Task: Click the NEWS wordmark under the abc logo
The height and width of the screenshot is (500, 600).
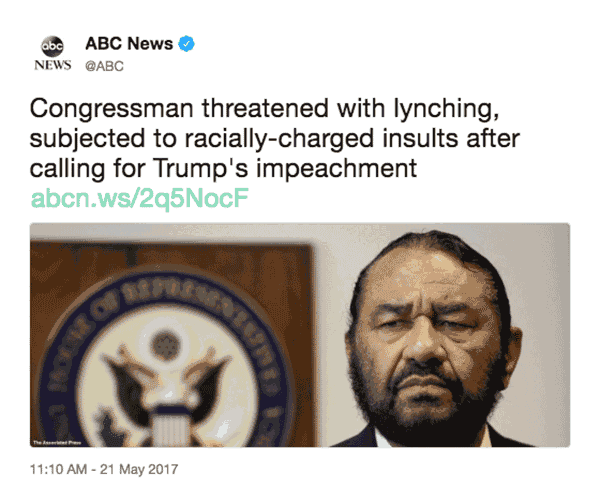Action: (52, 65)
